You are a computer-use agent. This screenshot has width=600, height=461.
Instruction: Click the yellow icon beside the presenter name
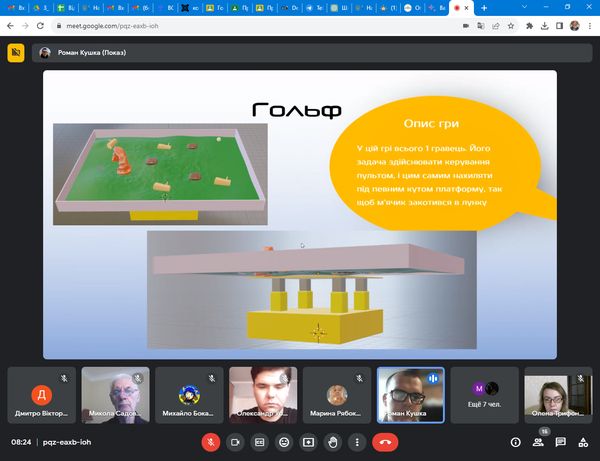[x=16, y=53]
